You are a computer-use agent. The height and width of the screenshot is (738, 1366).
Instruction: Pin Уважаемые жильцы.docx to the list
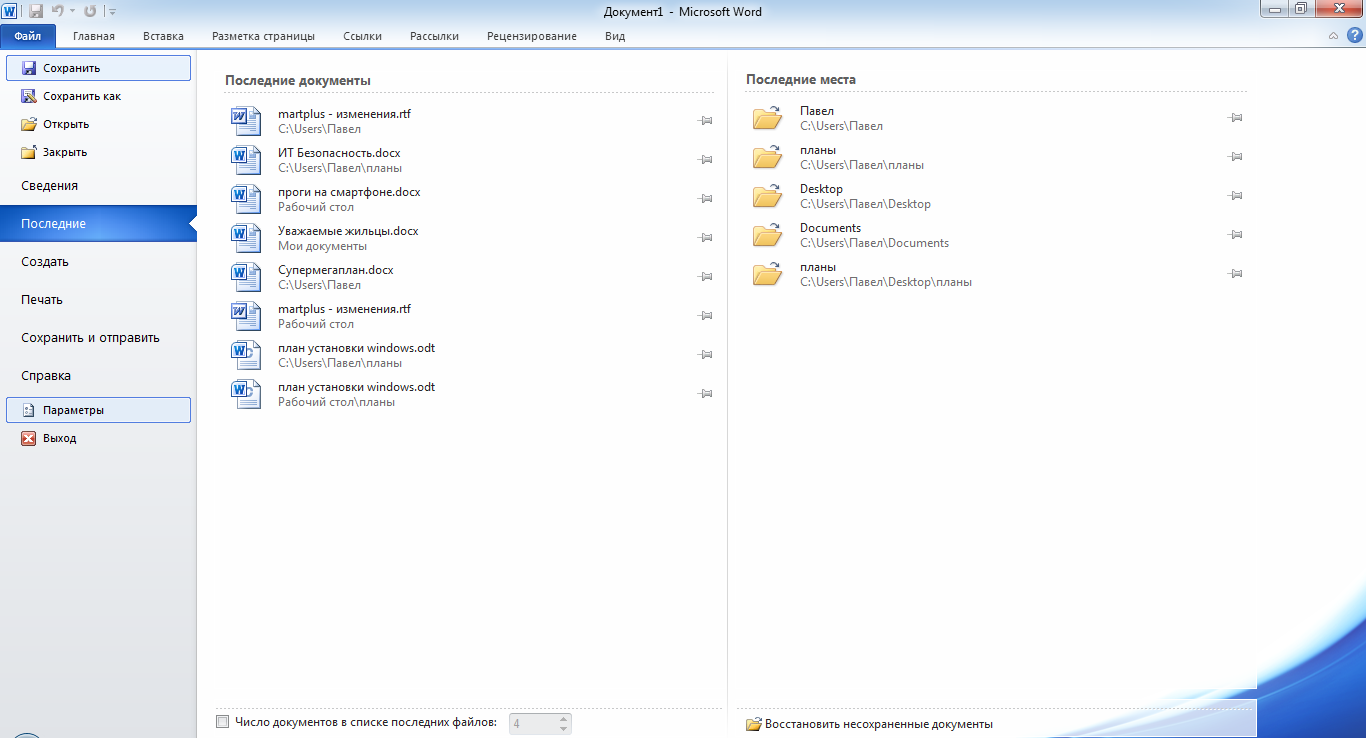point(705,238)
